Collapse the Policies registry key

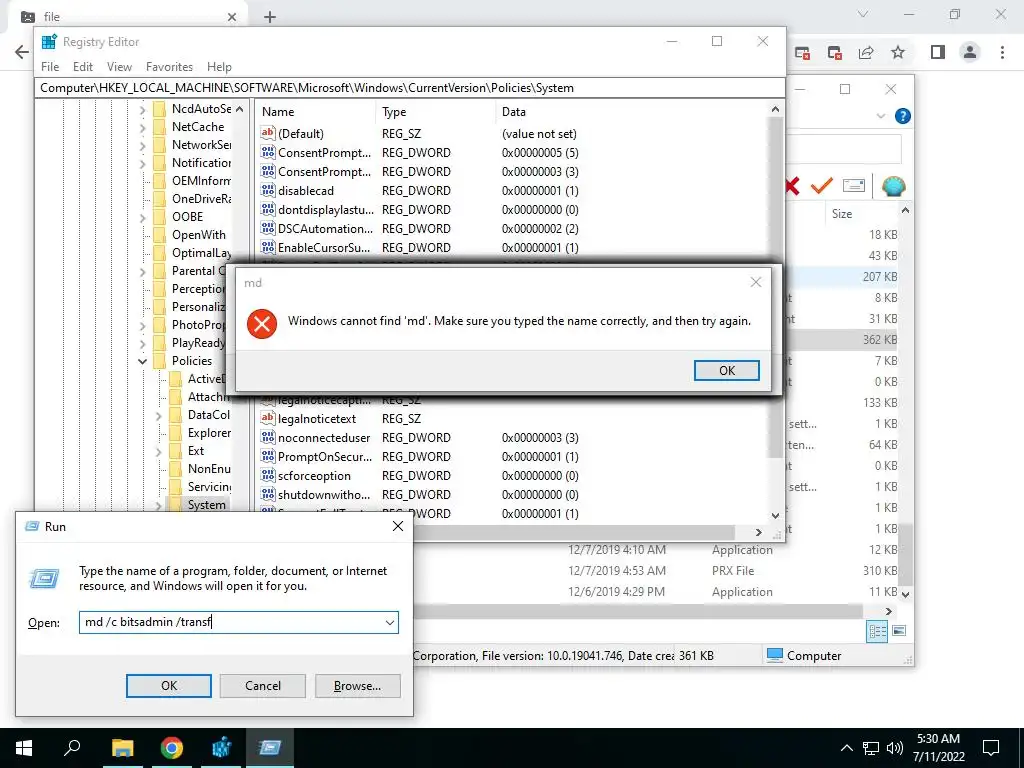(x=142, y=360)
